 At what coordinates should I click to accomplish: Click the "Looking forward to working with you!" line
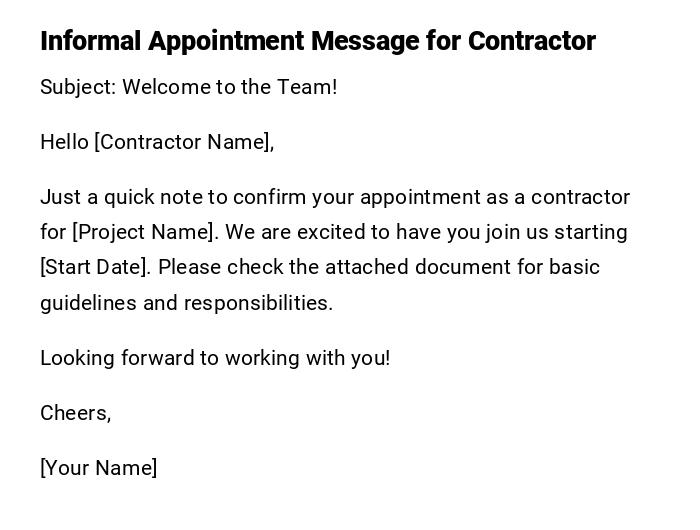215,358
